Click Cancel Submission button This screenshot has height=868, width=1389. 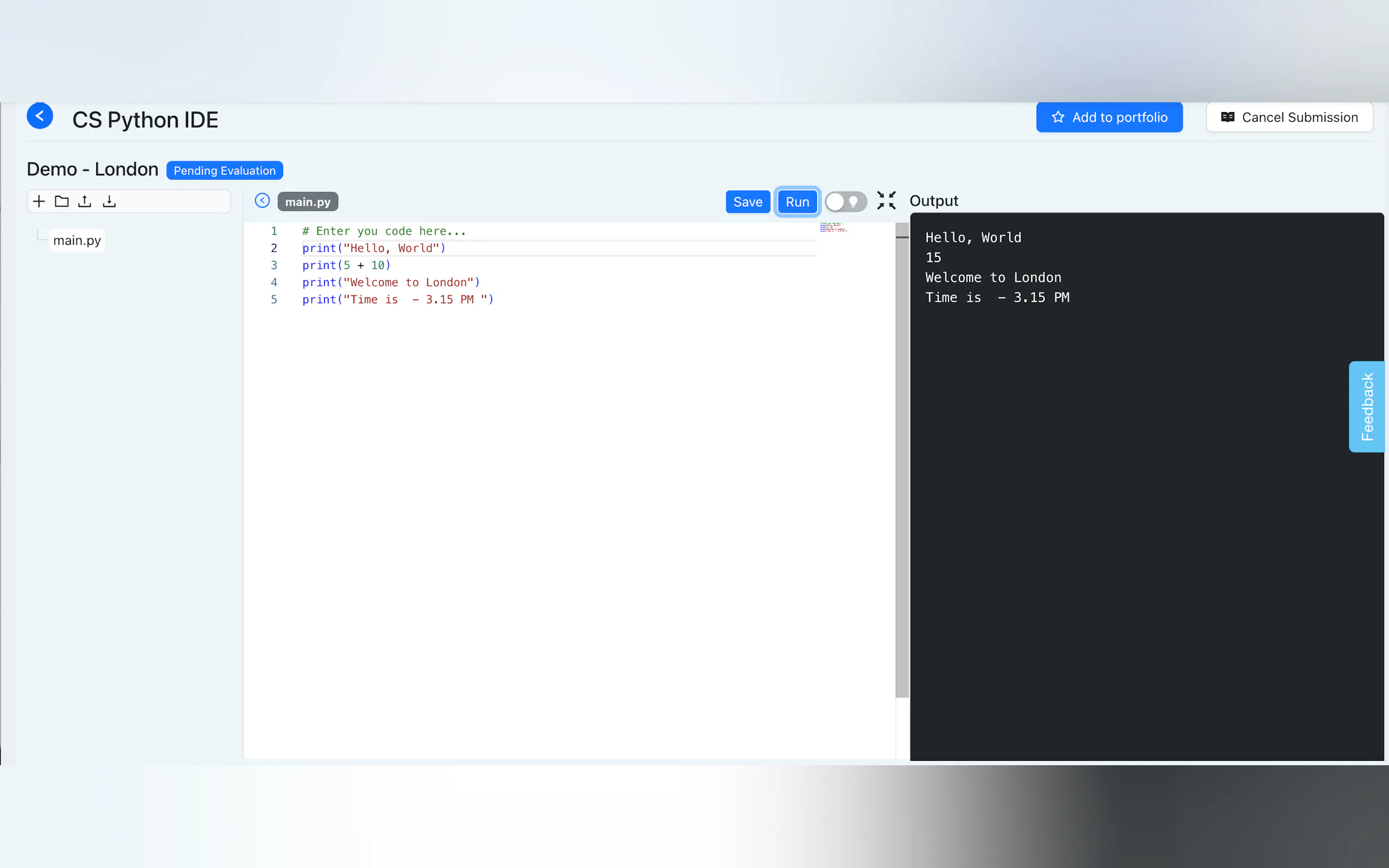1289,117
